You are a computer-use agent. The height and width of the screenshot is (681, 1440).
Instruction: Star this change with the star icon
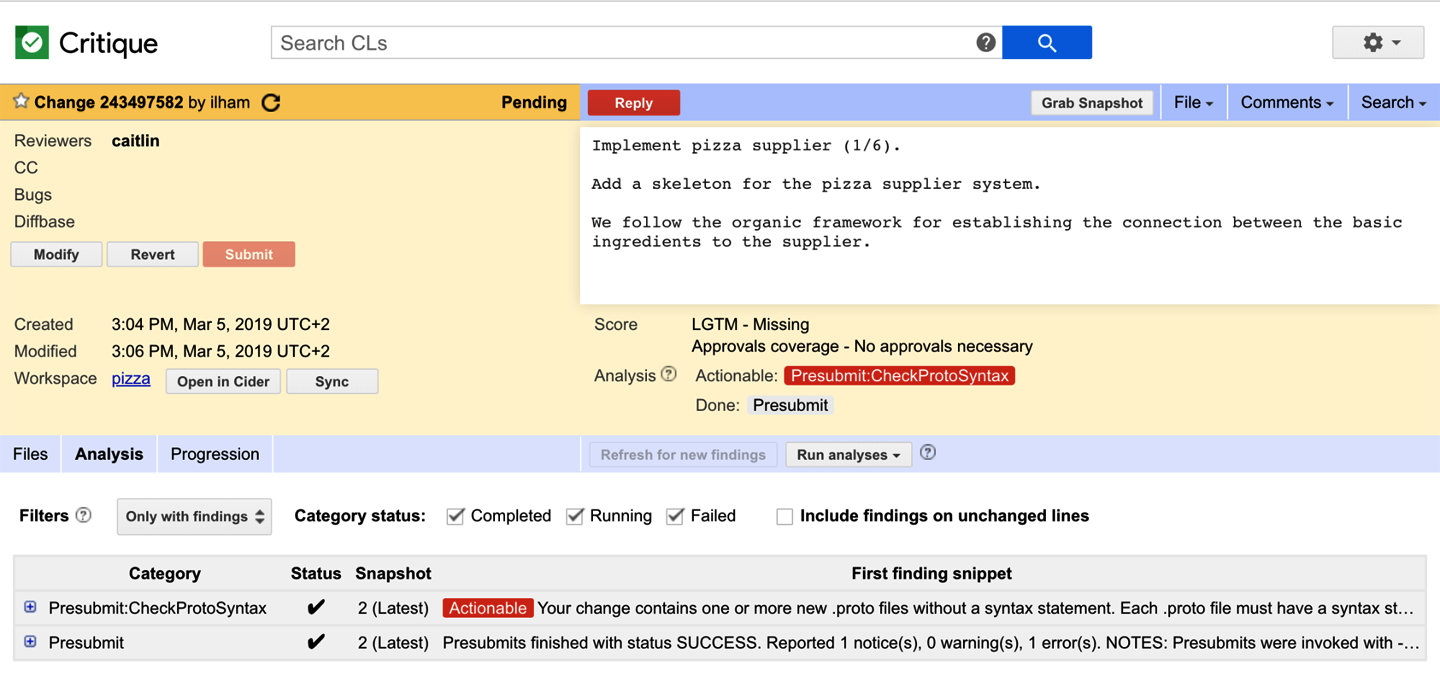[20, 102]
